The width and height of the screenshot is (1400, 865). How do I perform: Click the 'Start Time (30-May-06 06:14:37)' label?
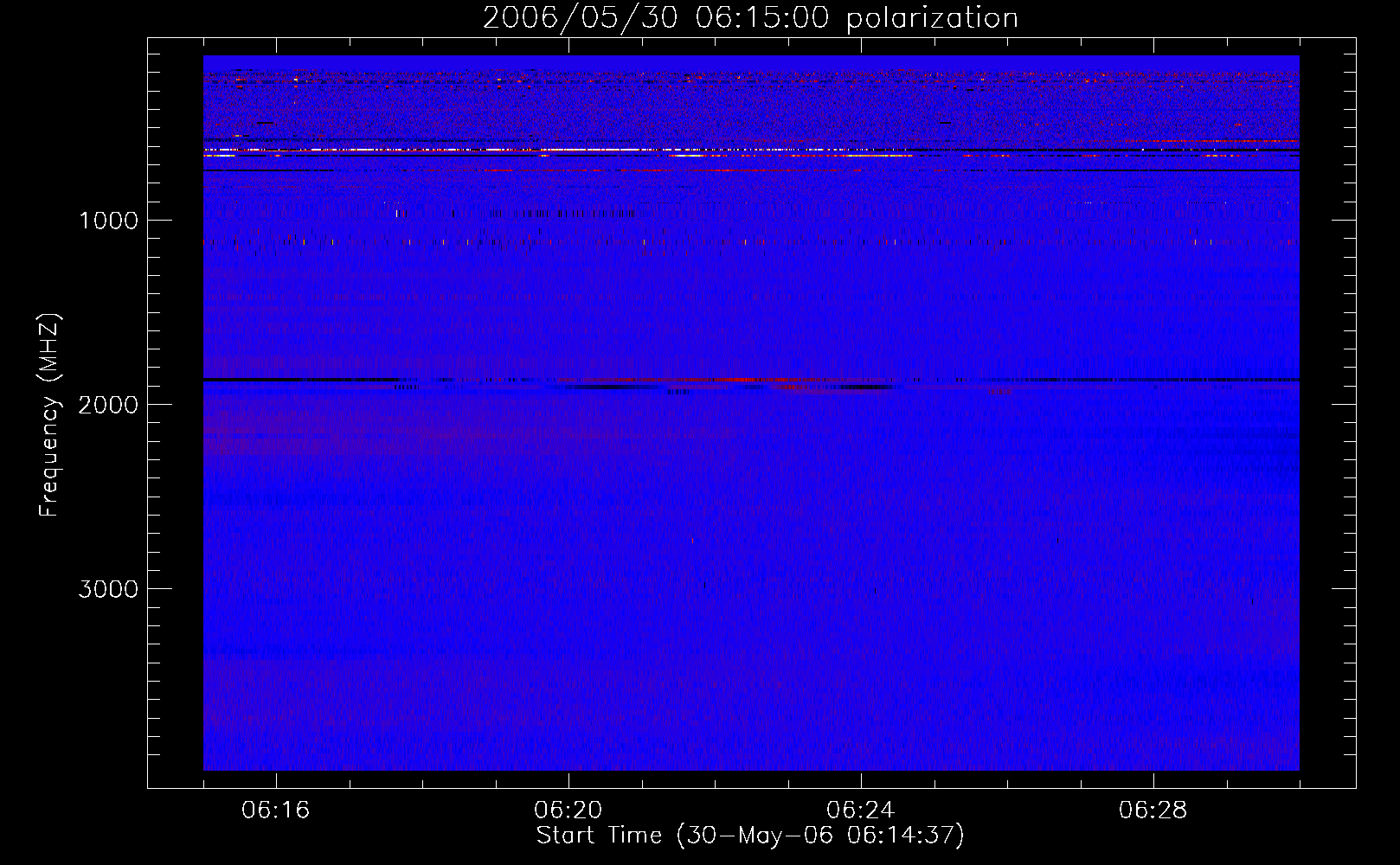pyautogui.click(x=750, y=836)
